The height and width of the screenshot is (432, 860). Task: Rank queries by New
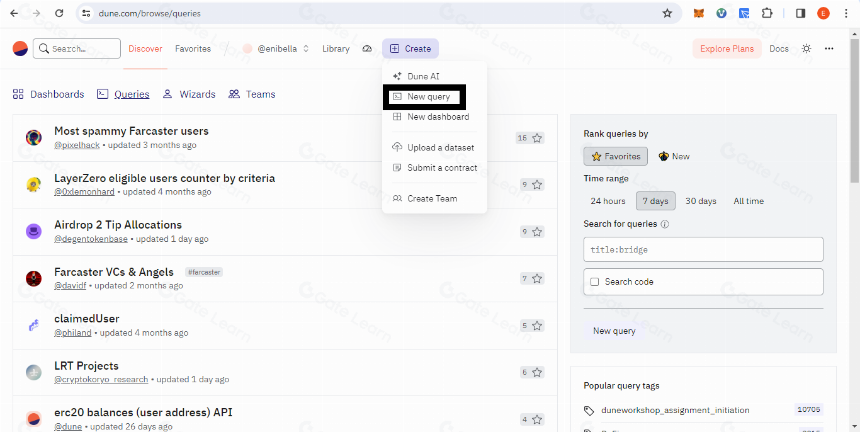pyautogui.click(x=674, y=156)
